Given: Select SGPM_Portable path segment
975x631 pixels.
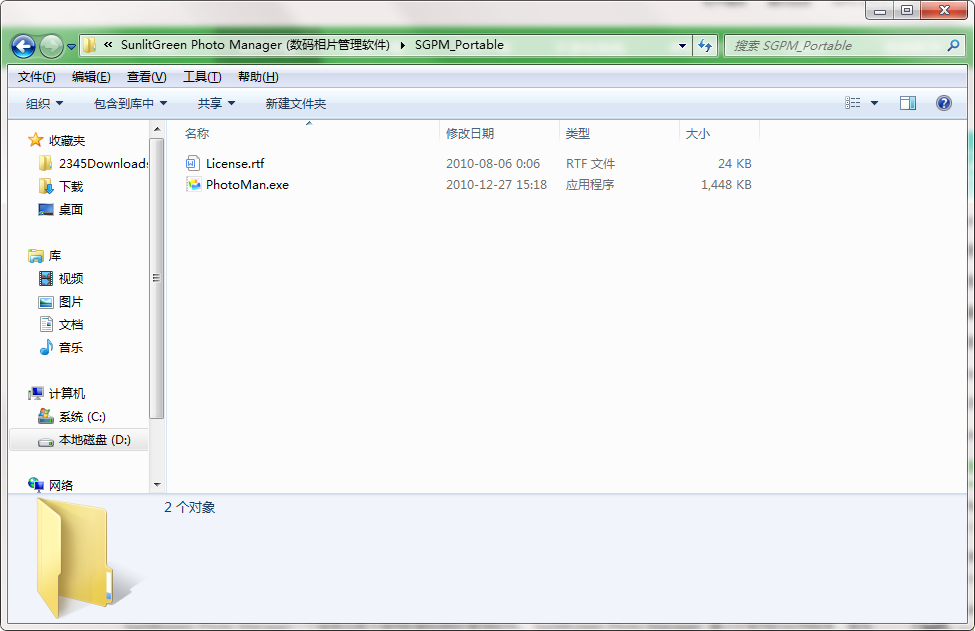Looking at the screenshot, I should (459, 45).
